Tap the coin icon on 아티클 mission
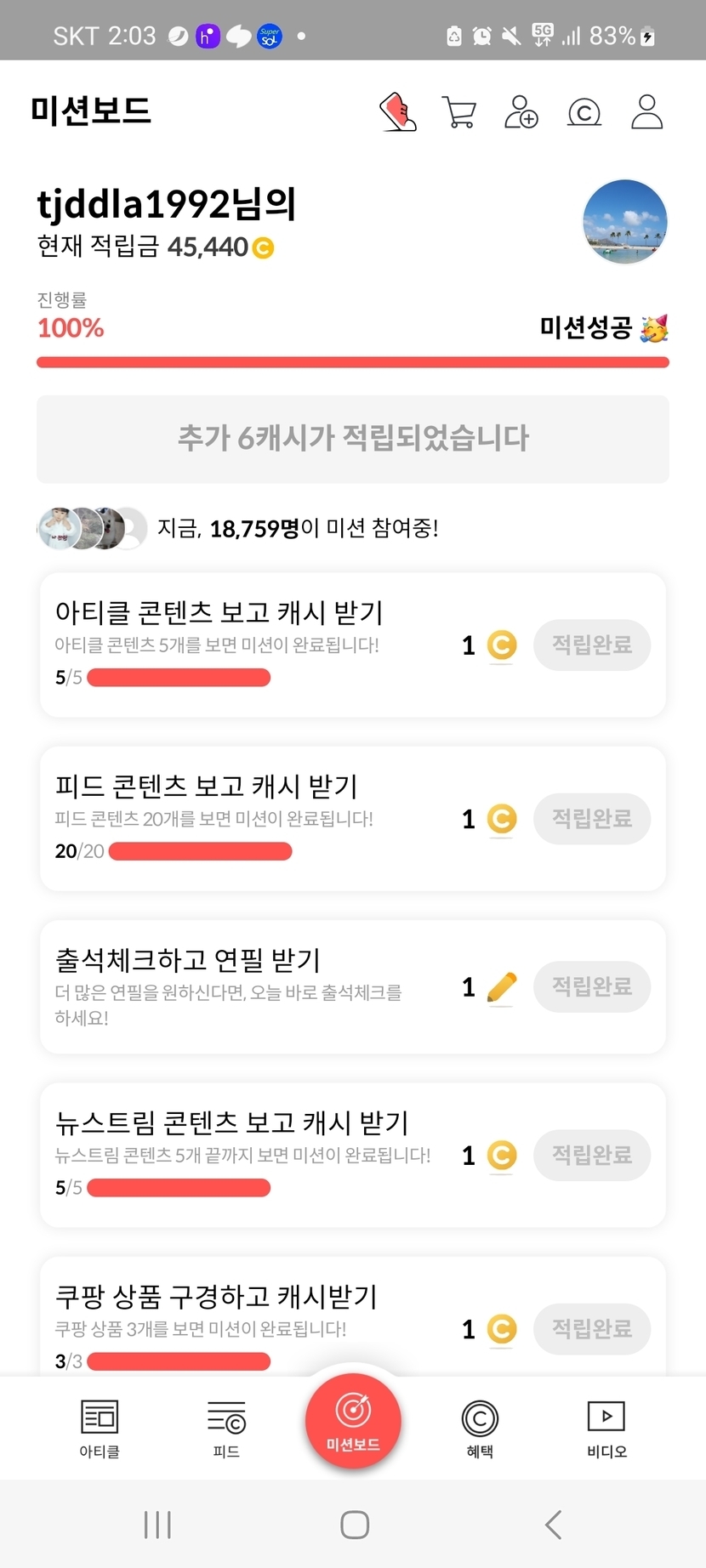Screen dimensions: 706x1568 pyautogui.click(x=502, y=645)
